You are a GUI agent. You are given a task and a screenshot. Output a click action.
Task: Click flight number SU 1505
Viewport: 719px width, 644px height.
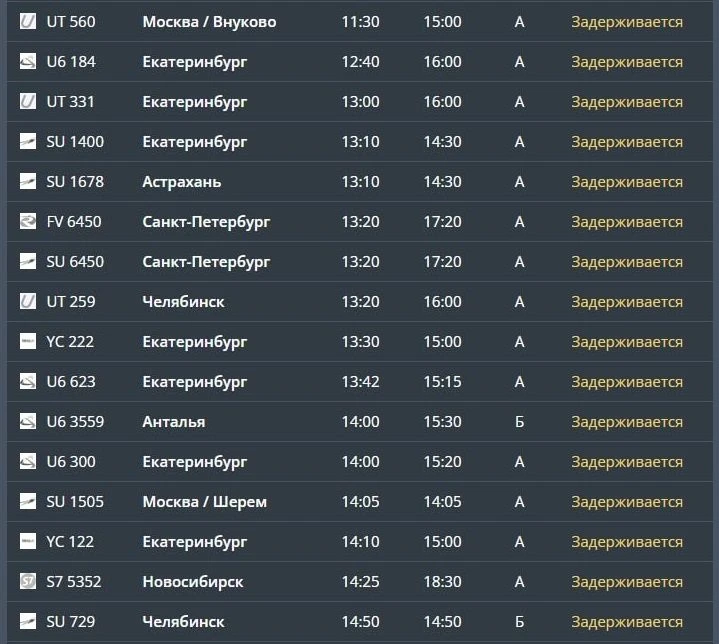tap(75, 502)
